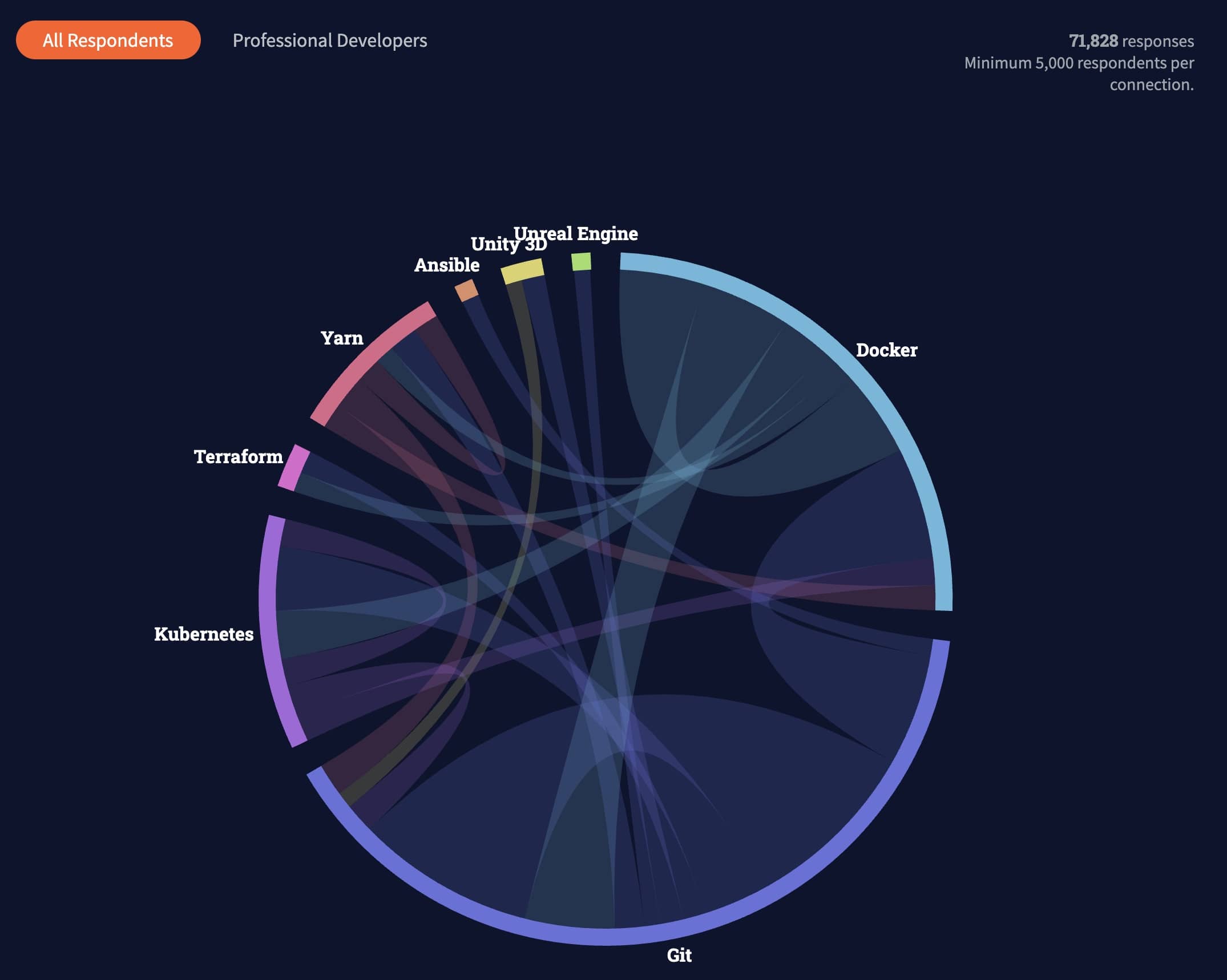1227x980 pixels.
Task: Click the Docker label on the chart
Action: [x=886, y=350]
